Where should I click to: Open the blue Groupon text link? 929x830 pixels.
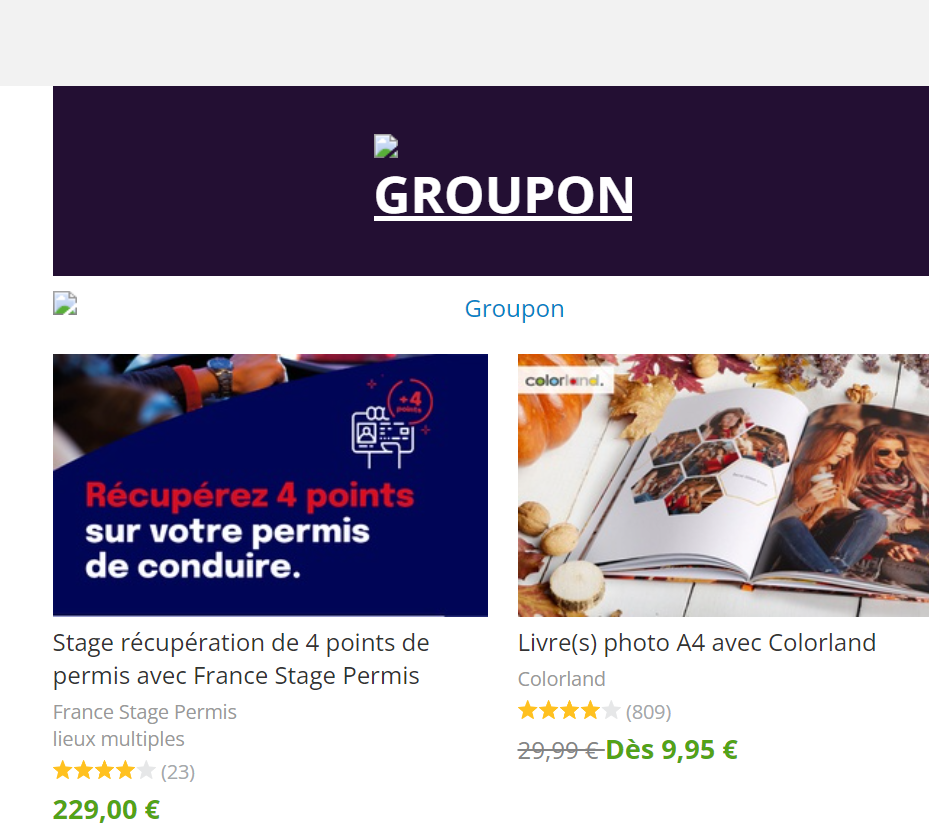pyautogui.click(x=514, y=309)
